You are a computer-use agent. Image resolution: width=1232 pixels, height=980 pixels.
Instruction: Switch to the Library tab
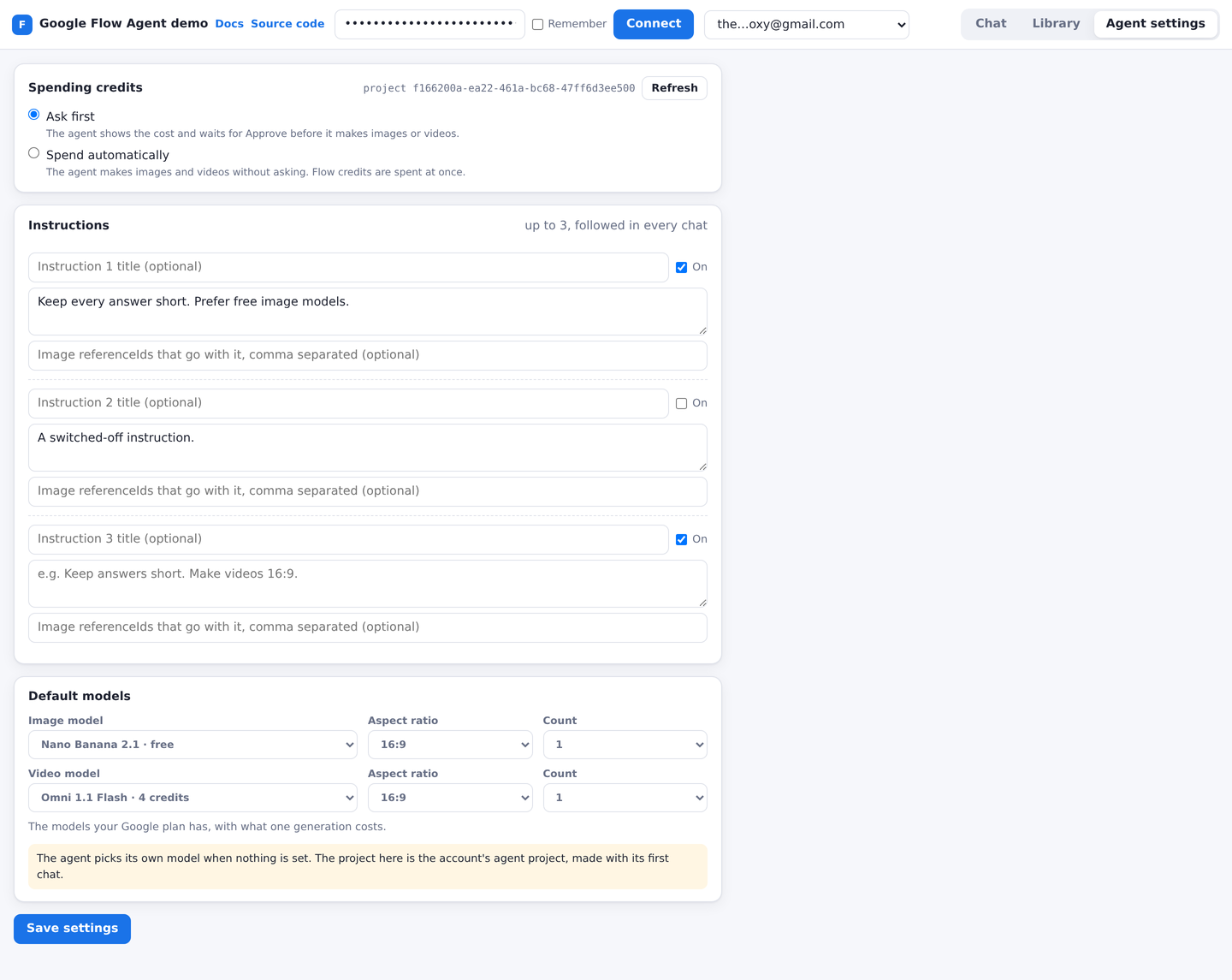click(x=1056, y=24)
